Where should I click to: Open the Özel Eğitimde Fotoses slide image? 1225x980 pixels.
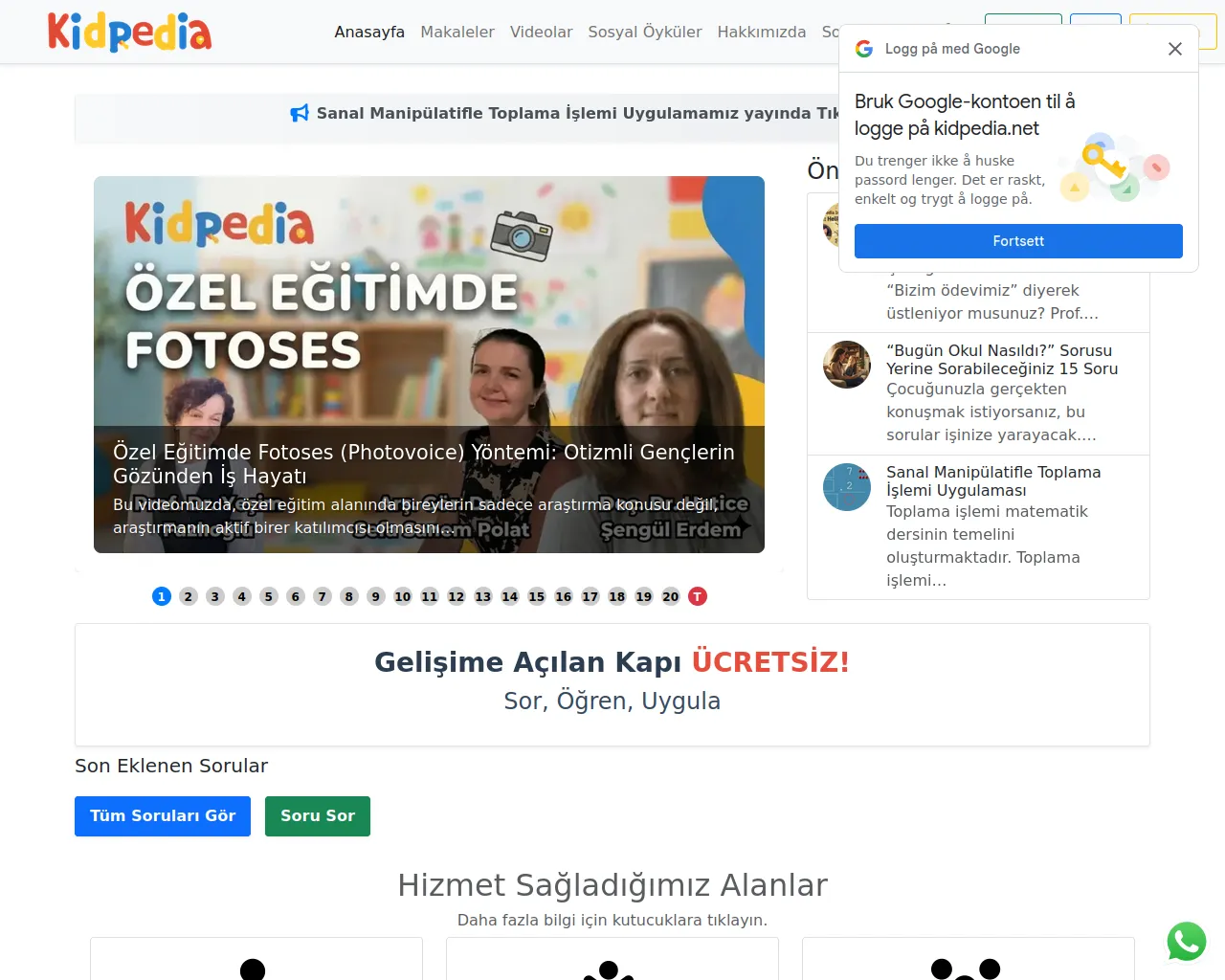click(429, 365)
